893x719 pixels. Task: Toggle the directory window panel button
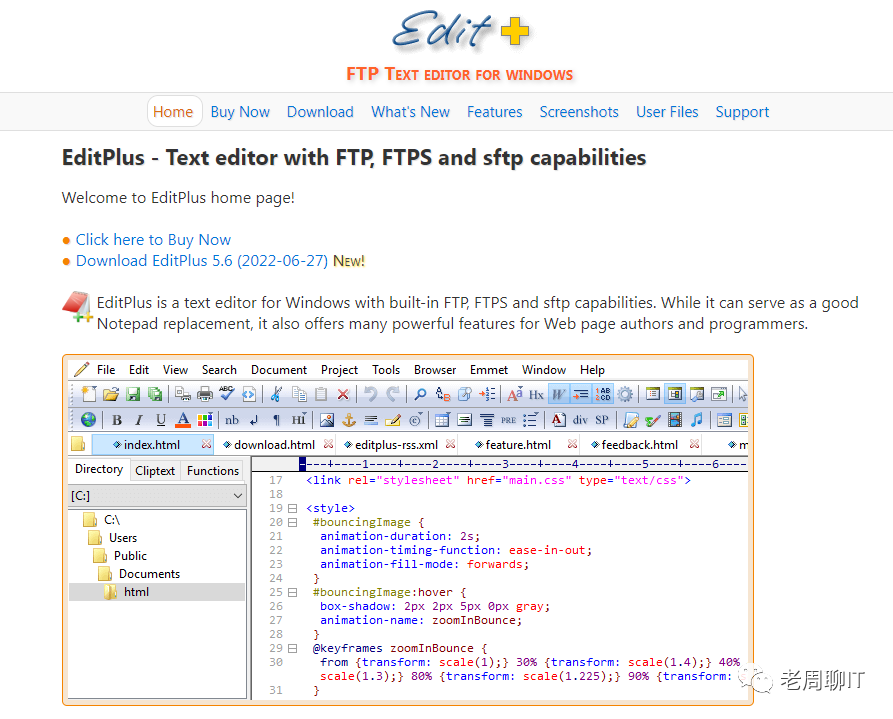[675, 394]
